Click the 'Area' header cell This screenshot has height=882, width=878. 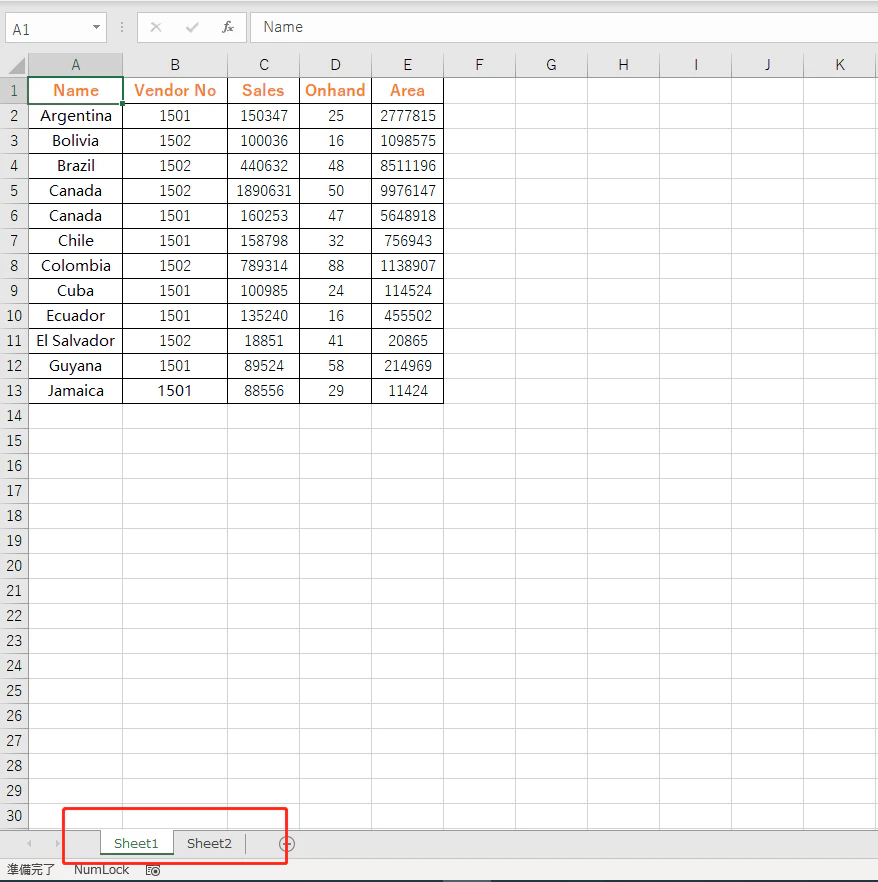pos(408,91)
